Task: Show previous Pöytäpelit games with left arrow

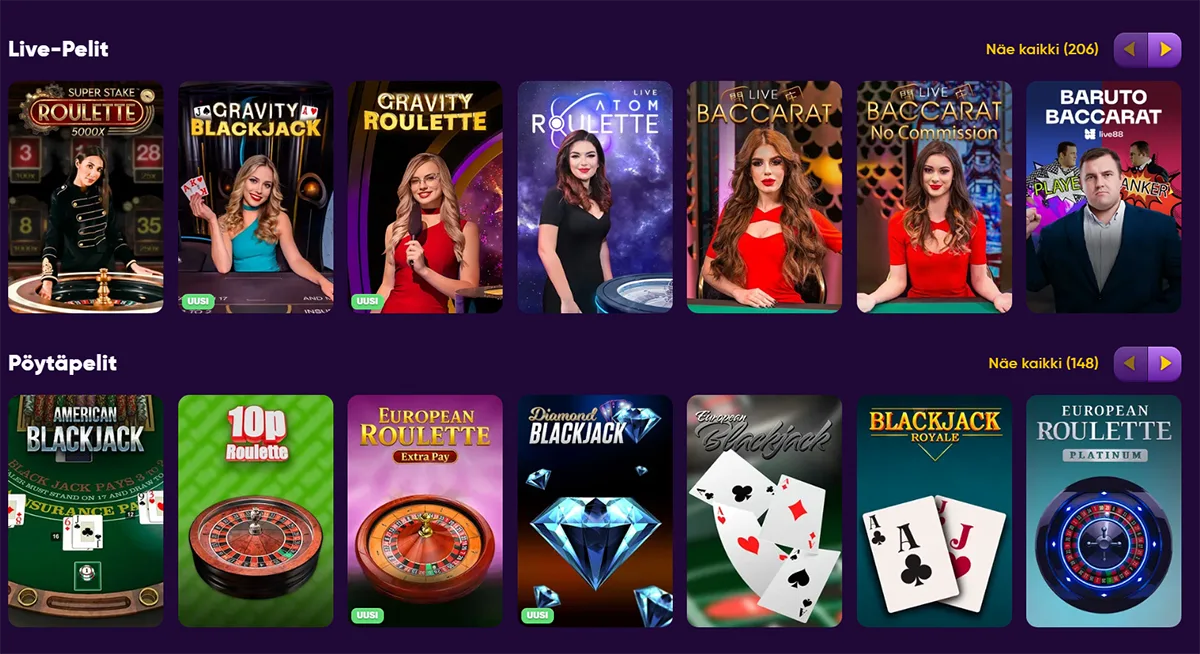Action: (x=1130, y=363)
